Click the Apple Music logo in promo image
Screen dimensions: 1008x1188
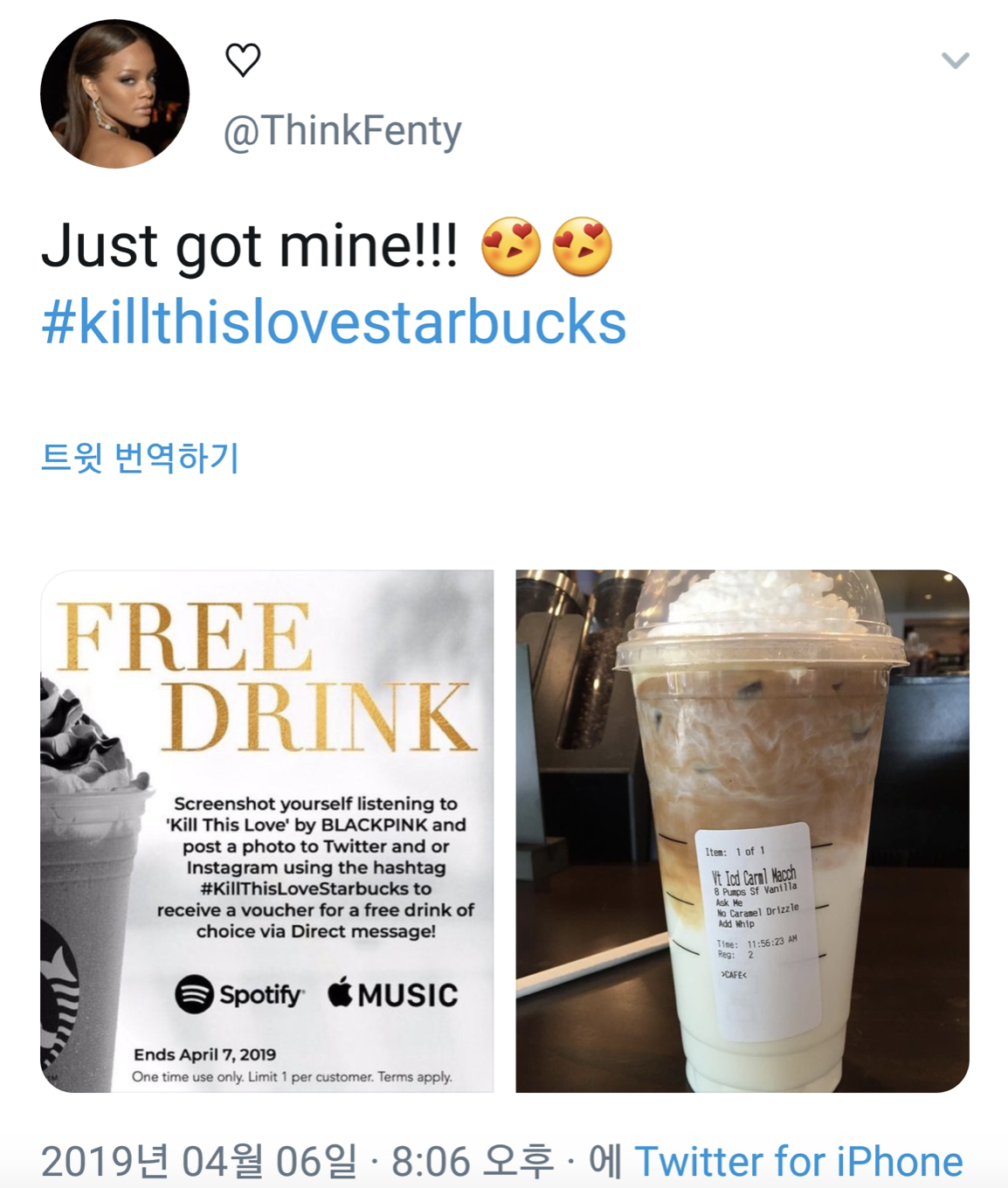pos(393,994)
